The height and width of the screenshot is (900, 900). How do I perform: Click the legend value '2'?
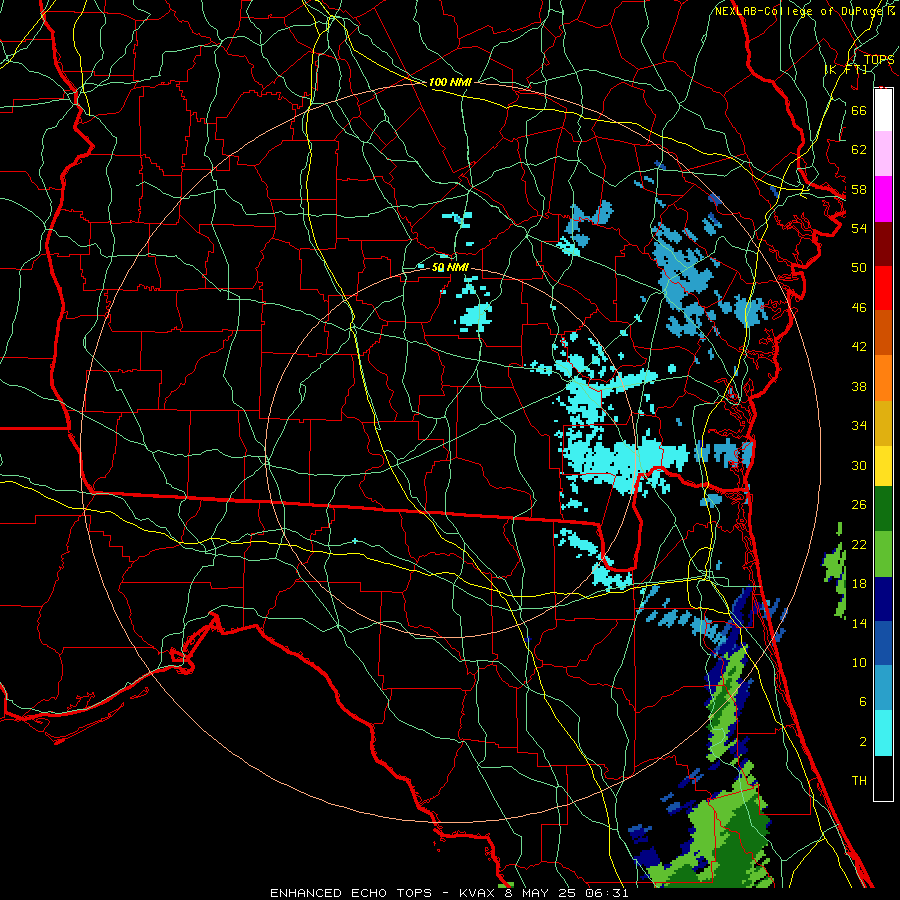(x=863, y=742)
